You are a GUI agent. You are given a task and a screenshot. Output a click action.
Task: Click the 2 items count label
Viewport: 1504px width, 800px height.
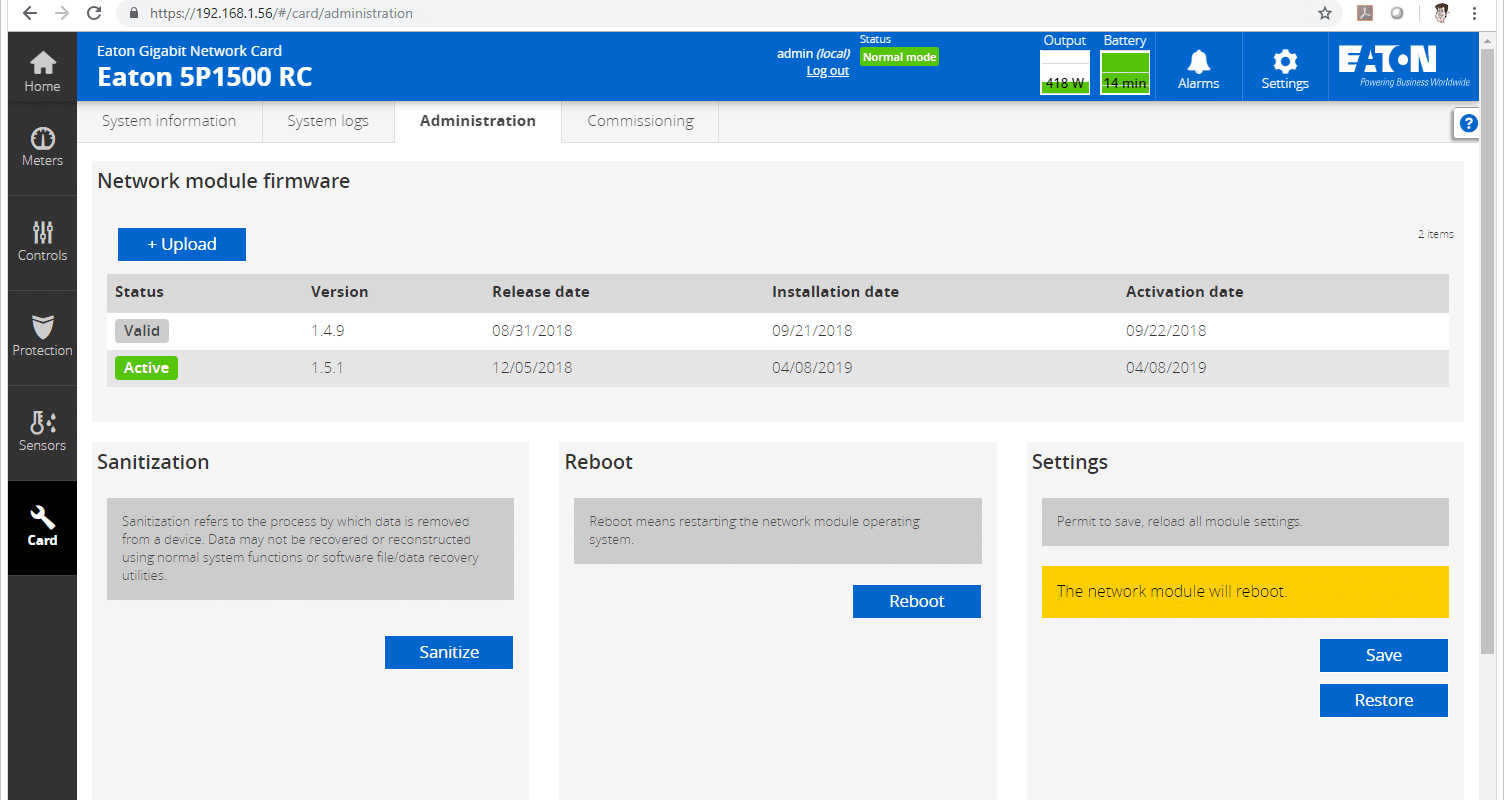tap(1435, 234)
